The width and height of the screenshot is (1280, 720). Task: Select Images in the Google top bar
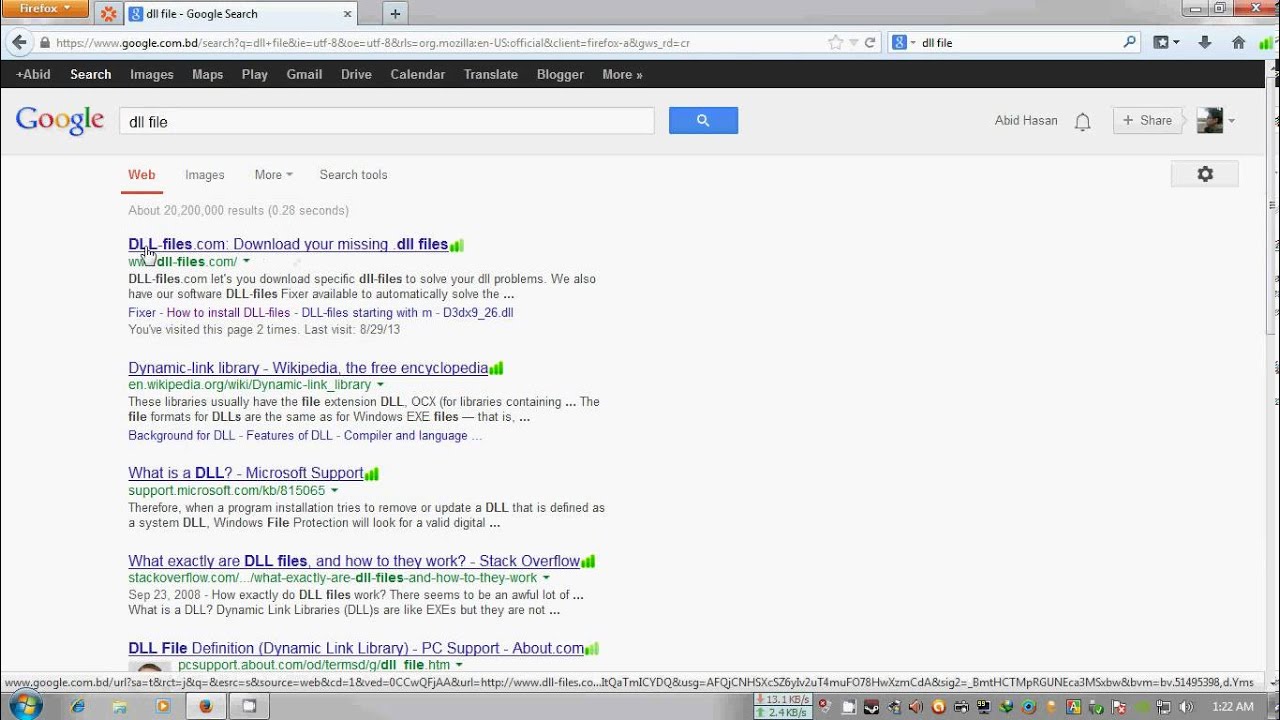tap(152, 75)
